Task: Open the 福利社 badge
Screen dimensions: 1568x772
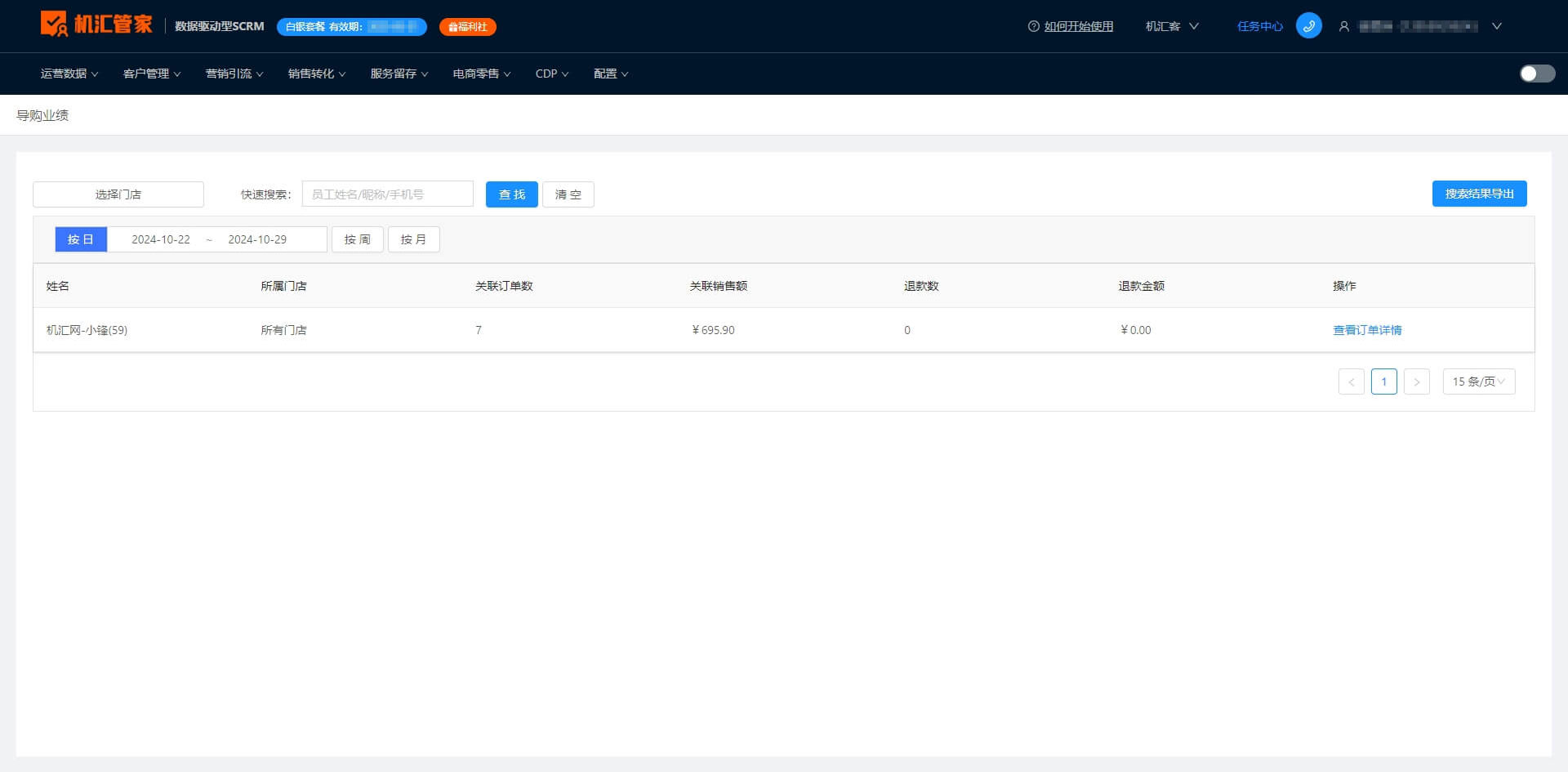Action: [468, 27]
